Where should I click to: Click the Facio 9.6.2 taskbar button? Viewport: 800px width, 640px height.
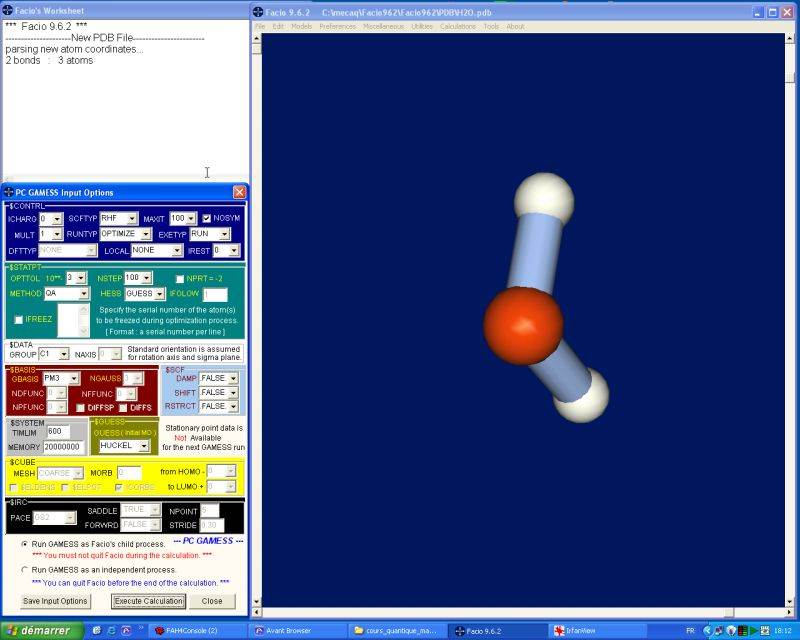(498, 631)
